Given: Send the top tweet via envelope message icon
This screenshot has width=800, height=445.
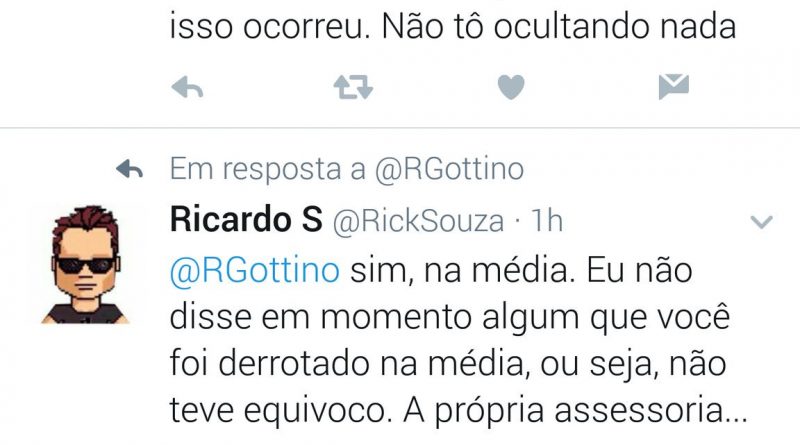Looking at the screenshot, I should coord(673,86).
